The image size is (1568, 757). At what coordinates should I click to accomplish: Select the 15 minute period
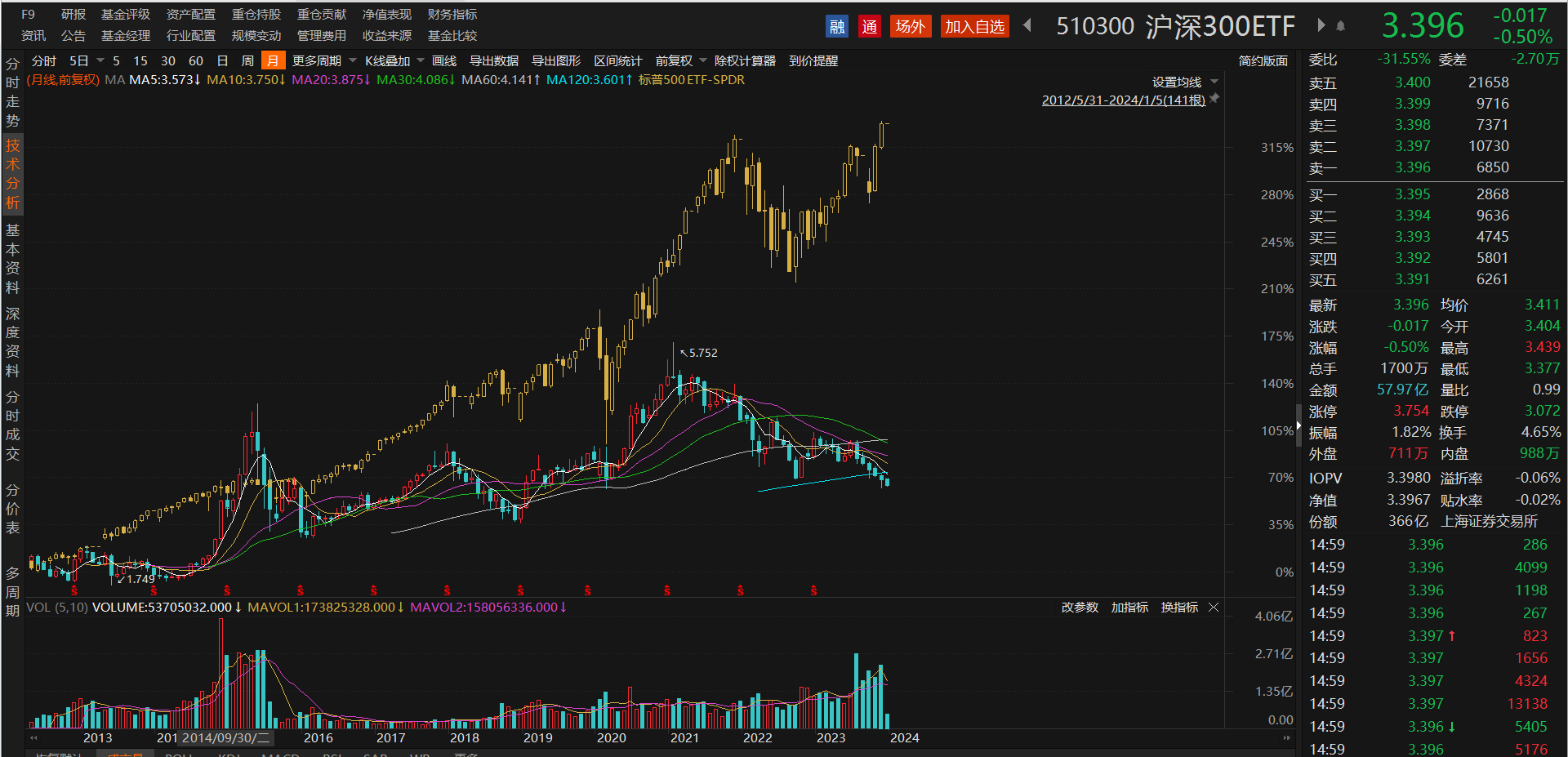coord(140,61)
